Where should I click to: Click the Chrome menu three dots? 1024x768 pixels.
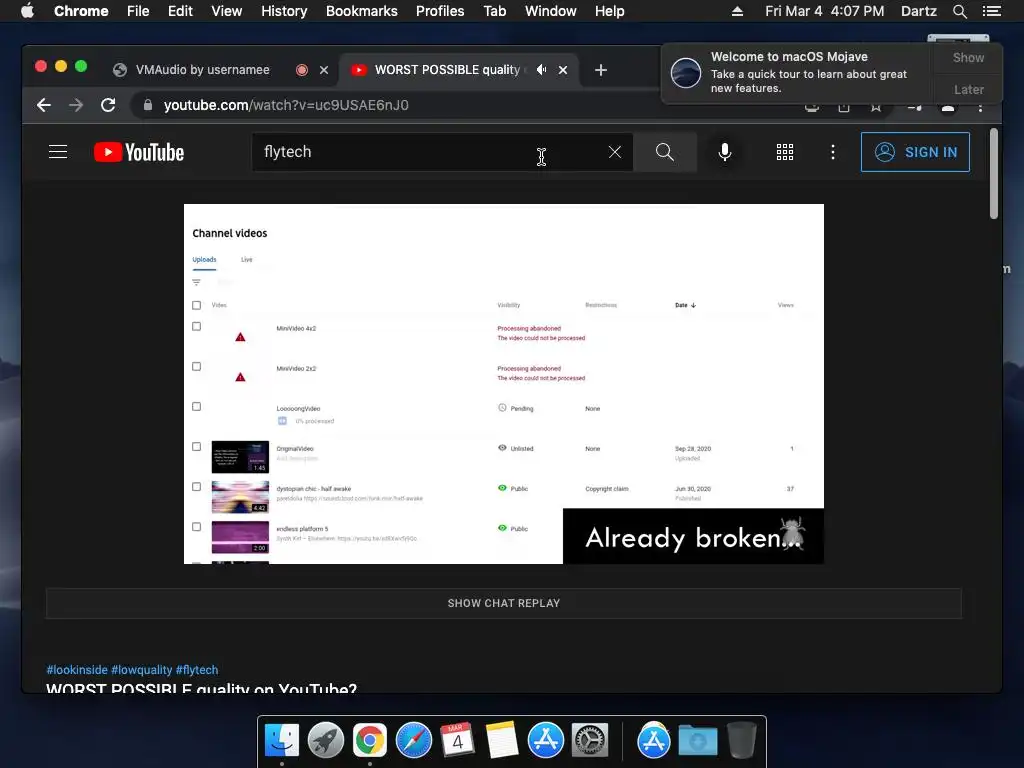(980, 108)
